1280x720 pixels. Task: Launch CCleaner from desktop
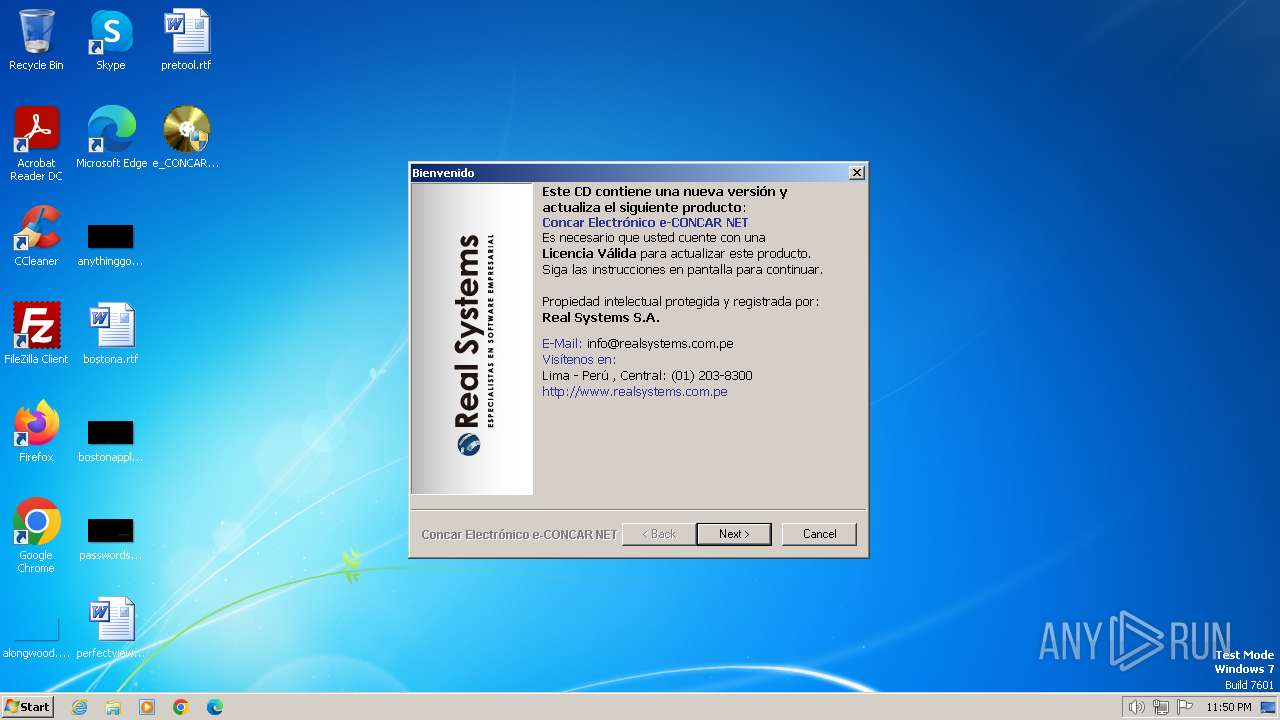[36, 236]
